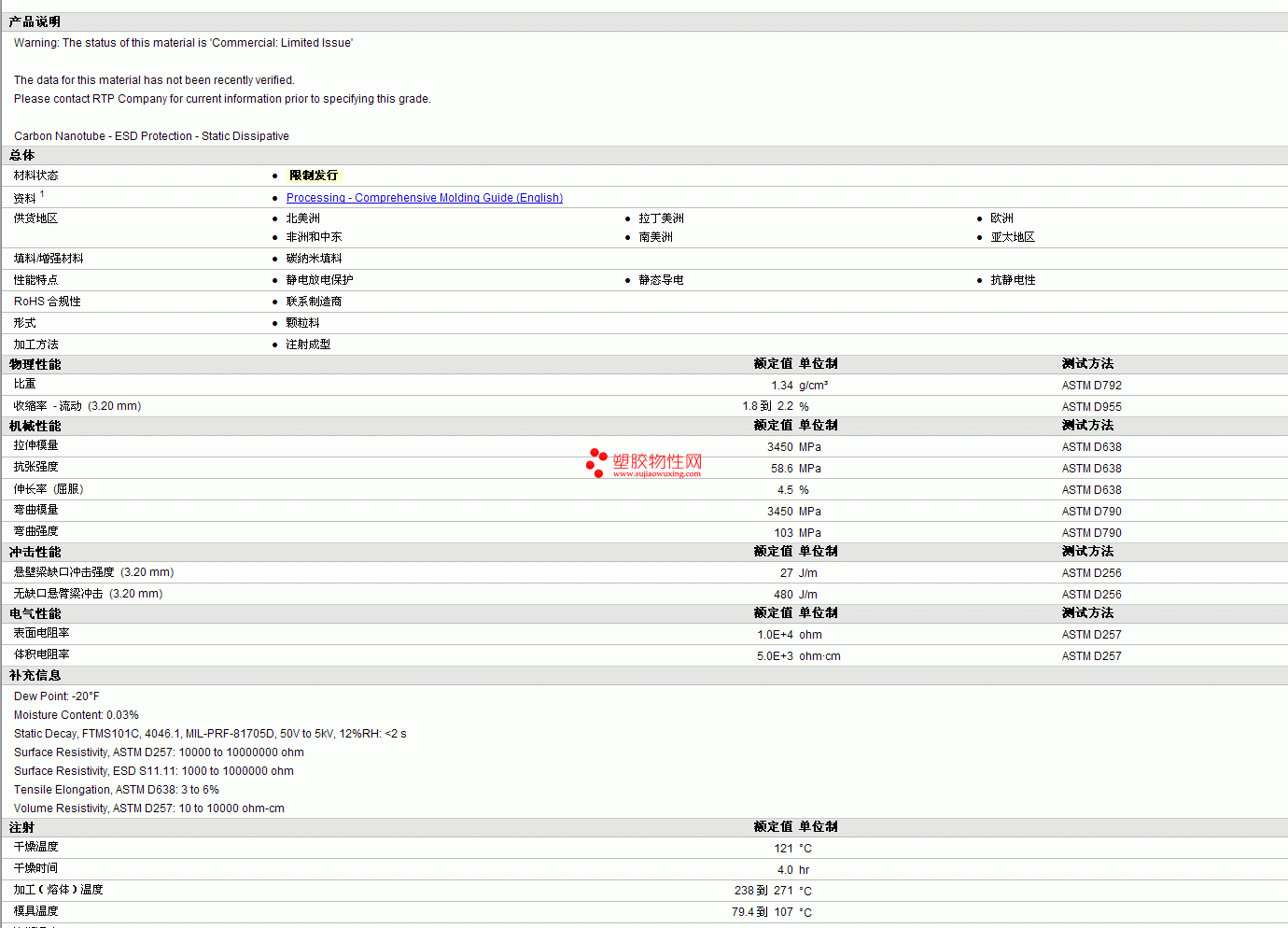This screenshot has width=1288, height=928.
Task: Click the 机械性能 section header
Action: [x=35, y=426]
